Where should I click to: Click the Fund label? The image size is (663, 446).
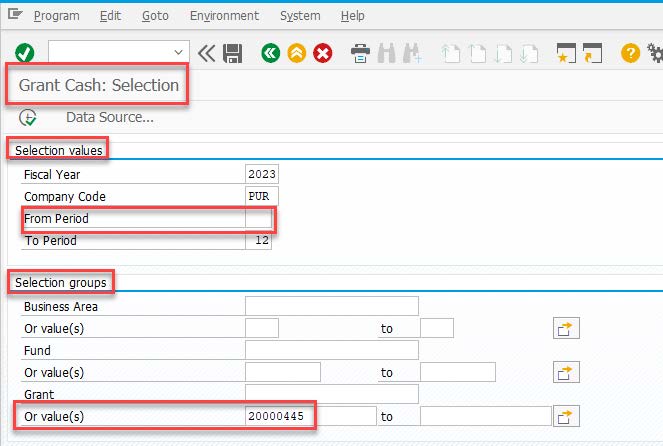pos(37,350)
